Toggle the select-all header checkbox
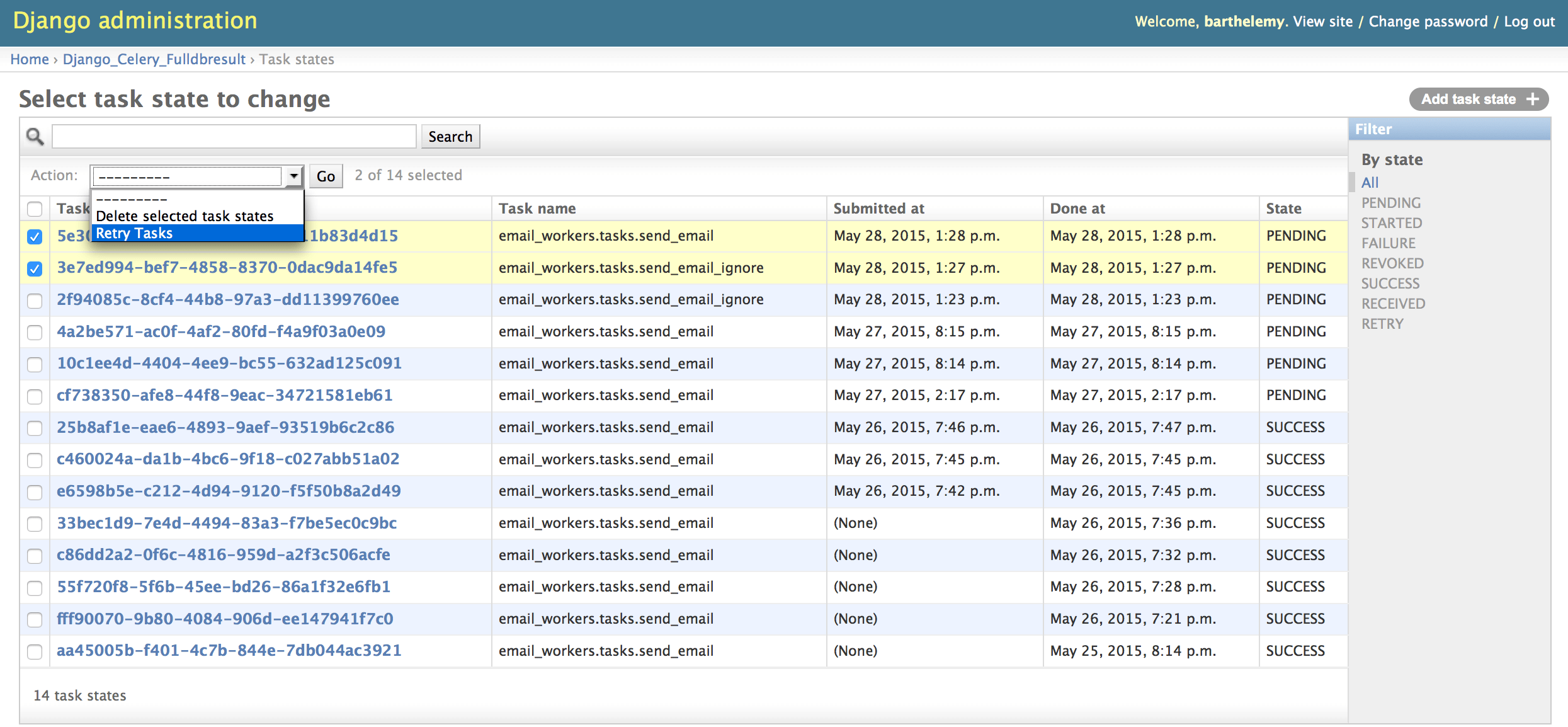Image resolution: width=1568 pixels, height=727 pixels. click(35, 209)
